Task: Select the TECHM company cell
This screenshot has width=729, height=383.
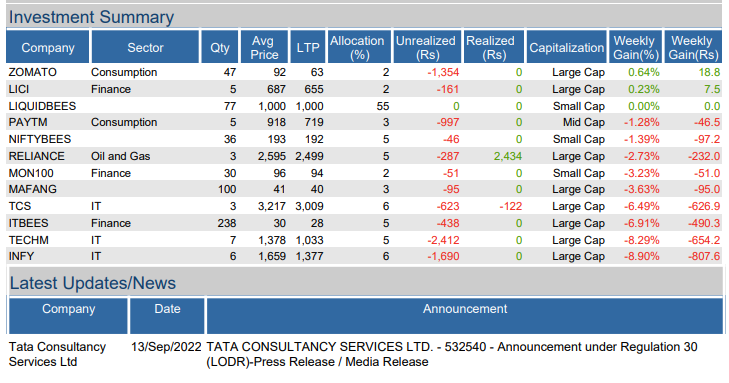Action: tap(28, 240)
